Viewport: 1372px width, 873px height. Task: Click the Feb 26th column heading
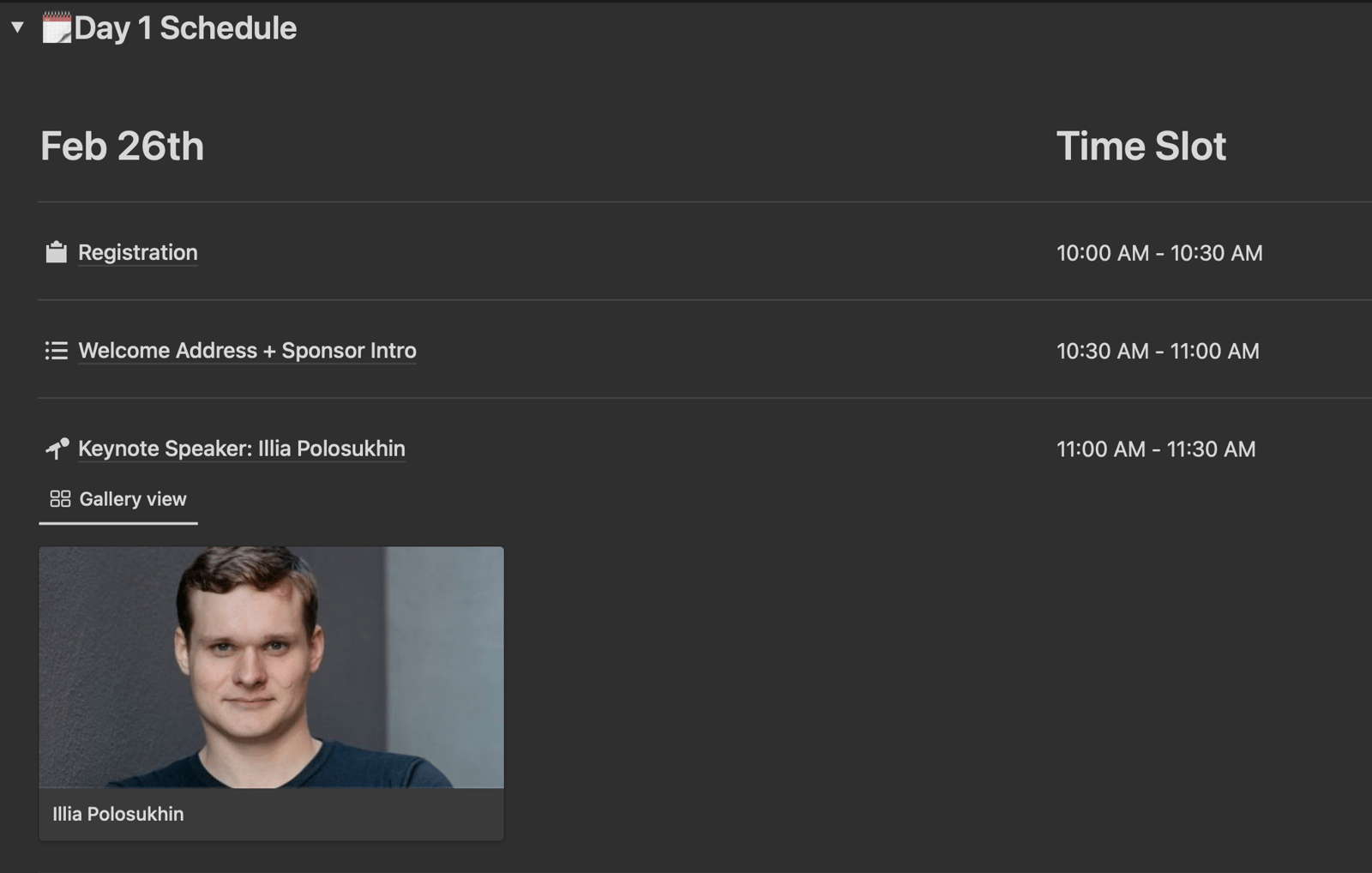pos(123,147)
